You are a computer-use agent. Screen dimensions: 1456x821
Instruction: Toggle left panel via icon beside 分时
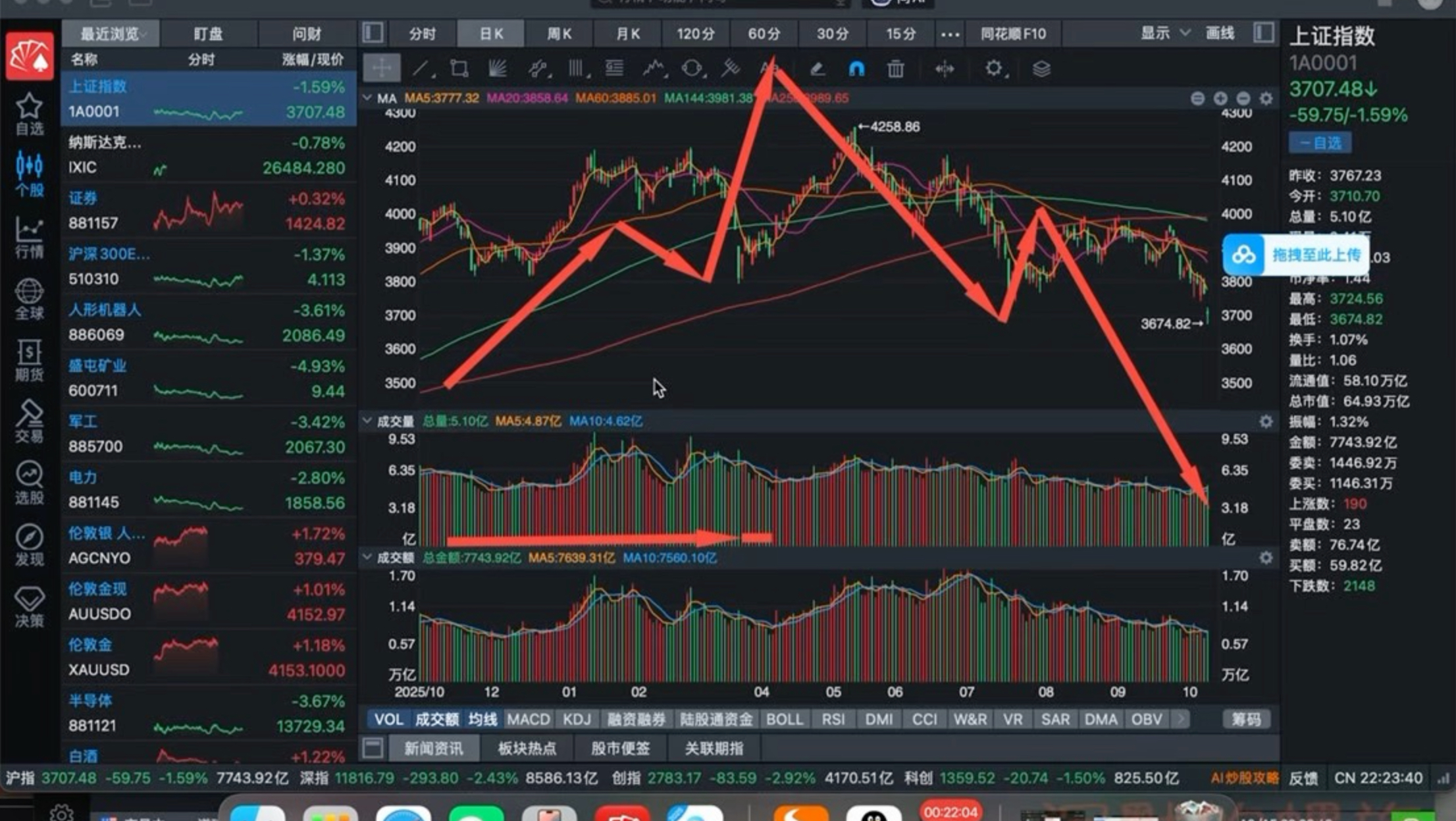click(373, 33)
